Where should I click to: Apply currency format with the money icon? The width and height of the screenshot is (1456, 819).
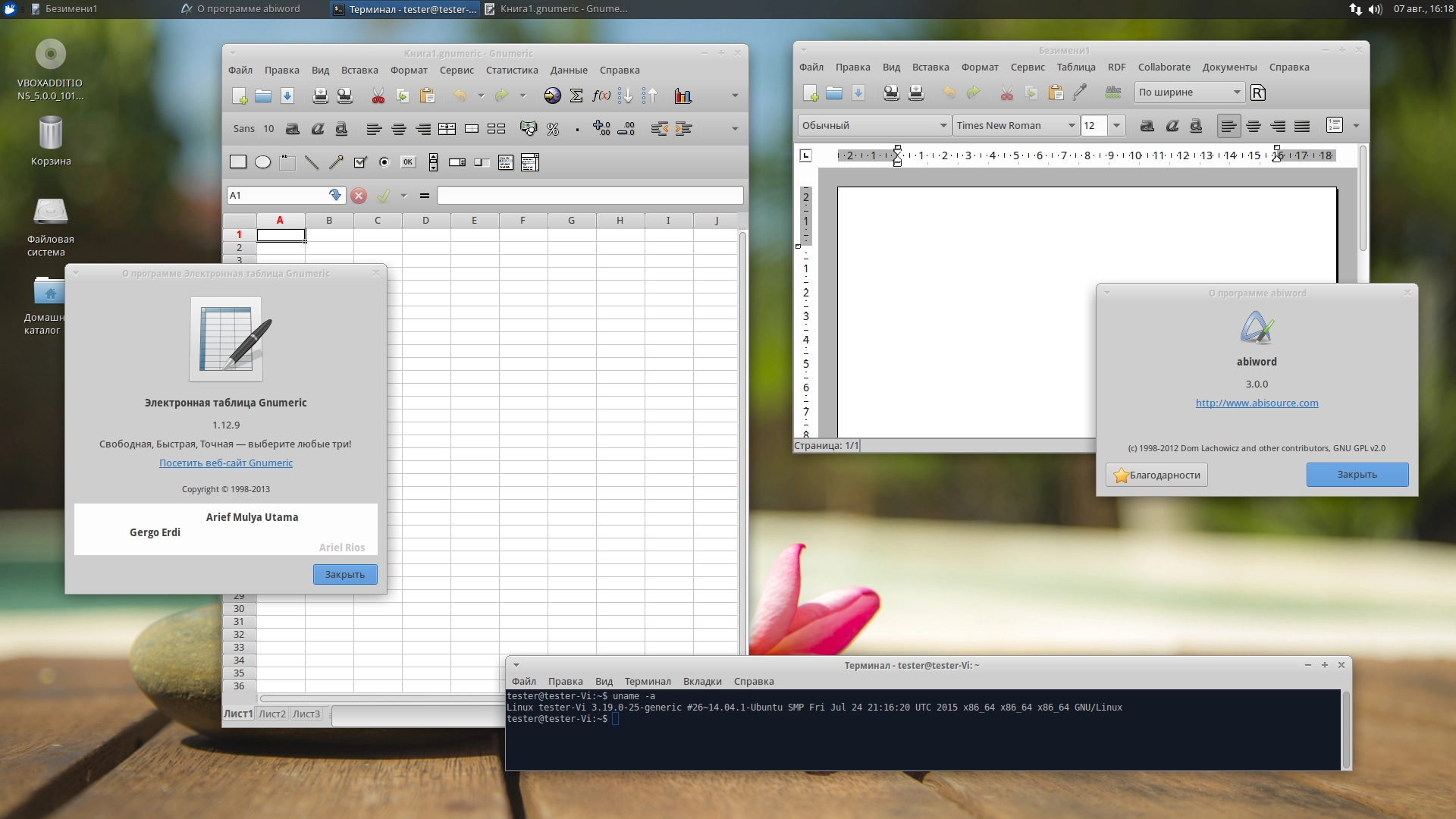point(528,129)
